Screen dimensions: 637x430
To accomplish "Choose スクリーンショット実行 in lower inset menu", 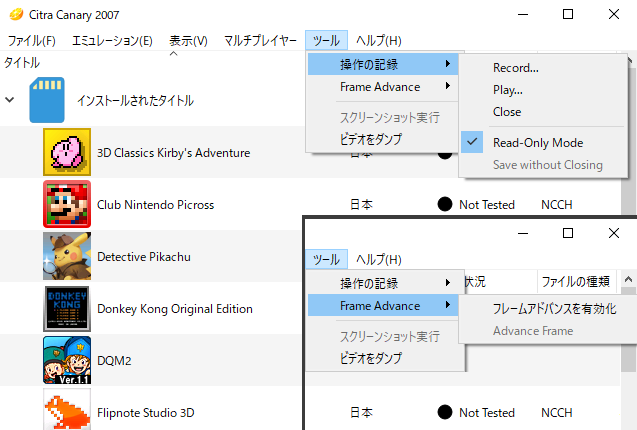I will (x=383, y=337).
